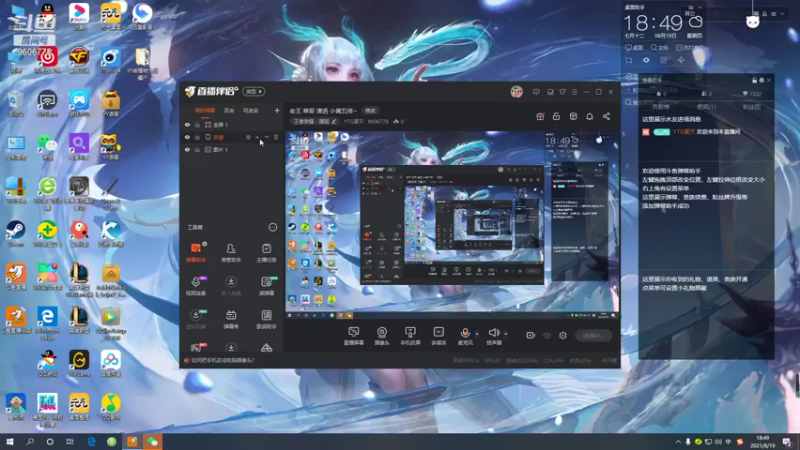800x450 pixels.
Task: Toggle visibility eye of 手游 source
Action: click(187, 137)
